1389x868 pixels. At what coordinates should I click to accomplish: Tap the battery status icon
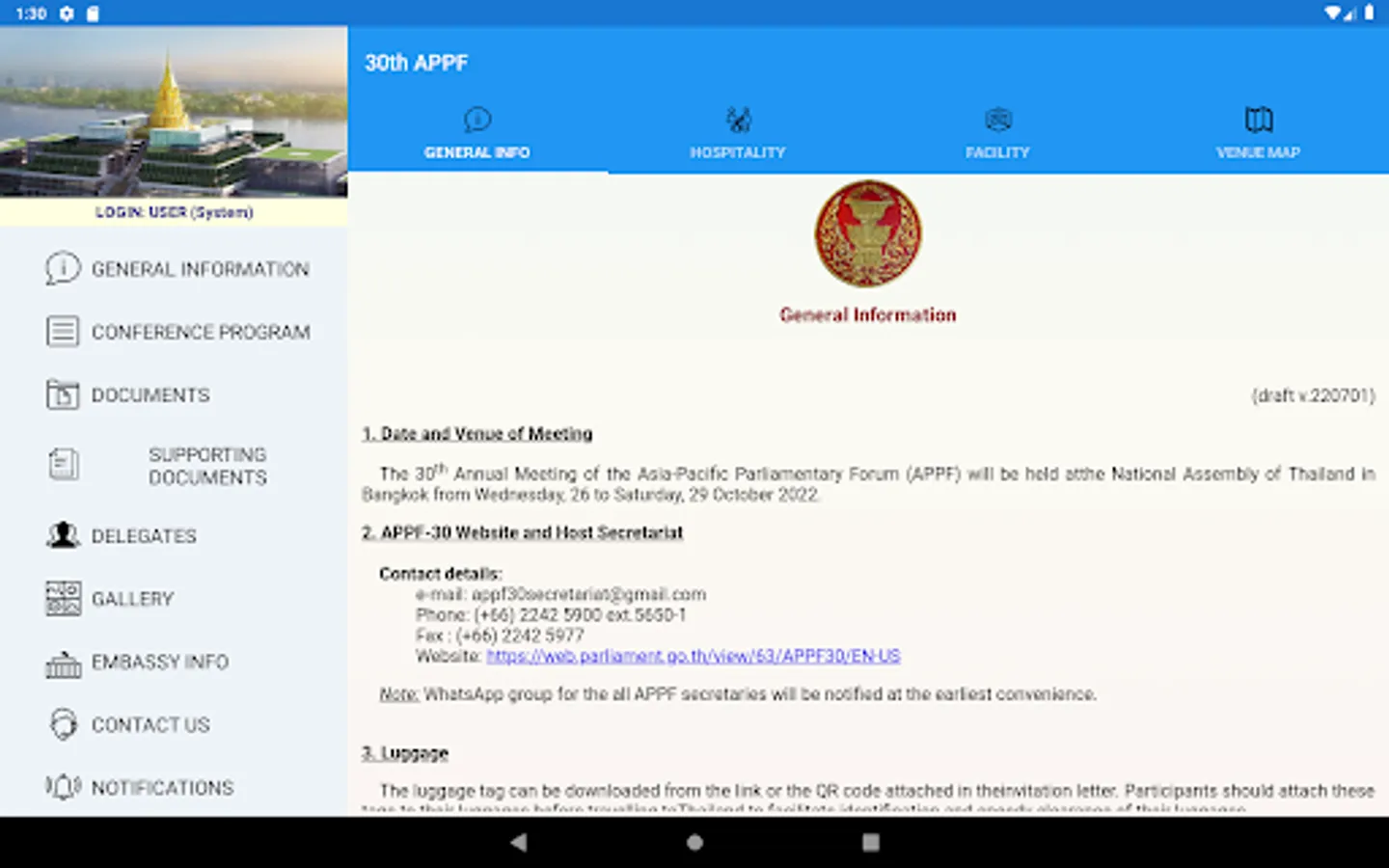pyautogui.click(x=1370, y=14)
